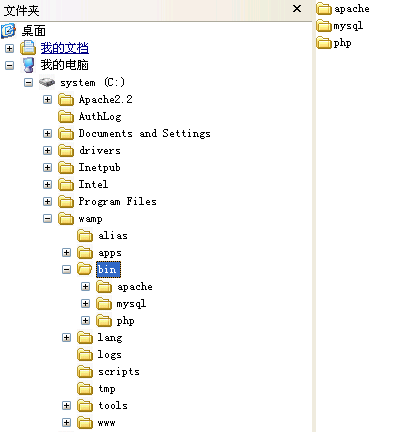Expand the www folder node

pos(66,423)
